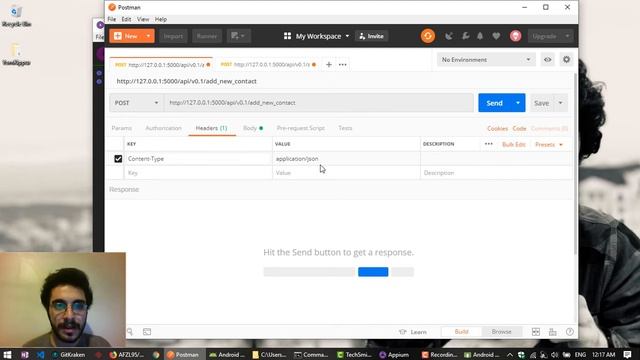
Task: Open manage environments gear icon
Action: click(567, 60)
